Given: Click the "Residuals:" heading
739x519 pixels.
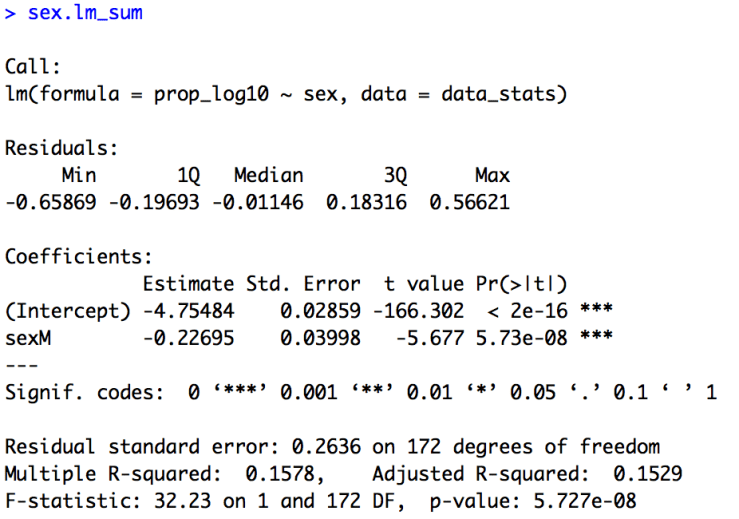Looking at the screenshot, I should pos(61,148).
